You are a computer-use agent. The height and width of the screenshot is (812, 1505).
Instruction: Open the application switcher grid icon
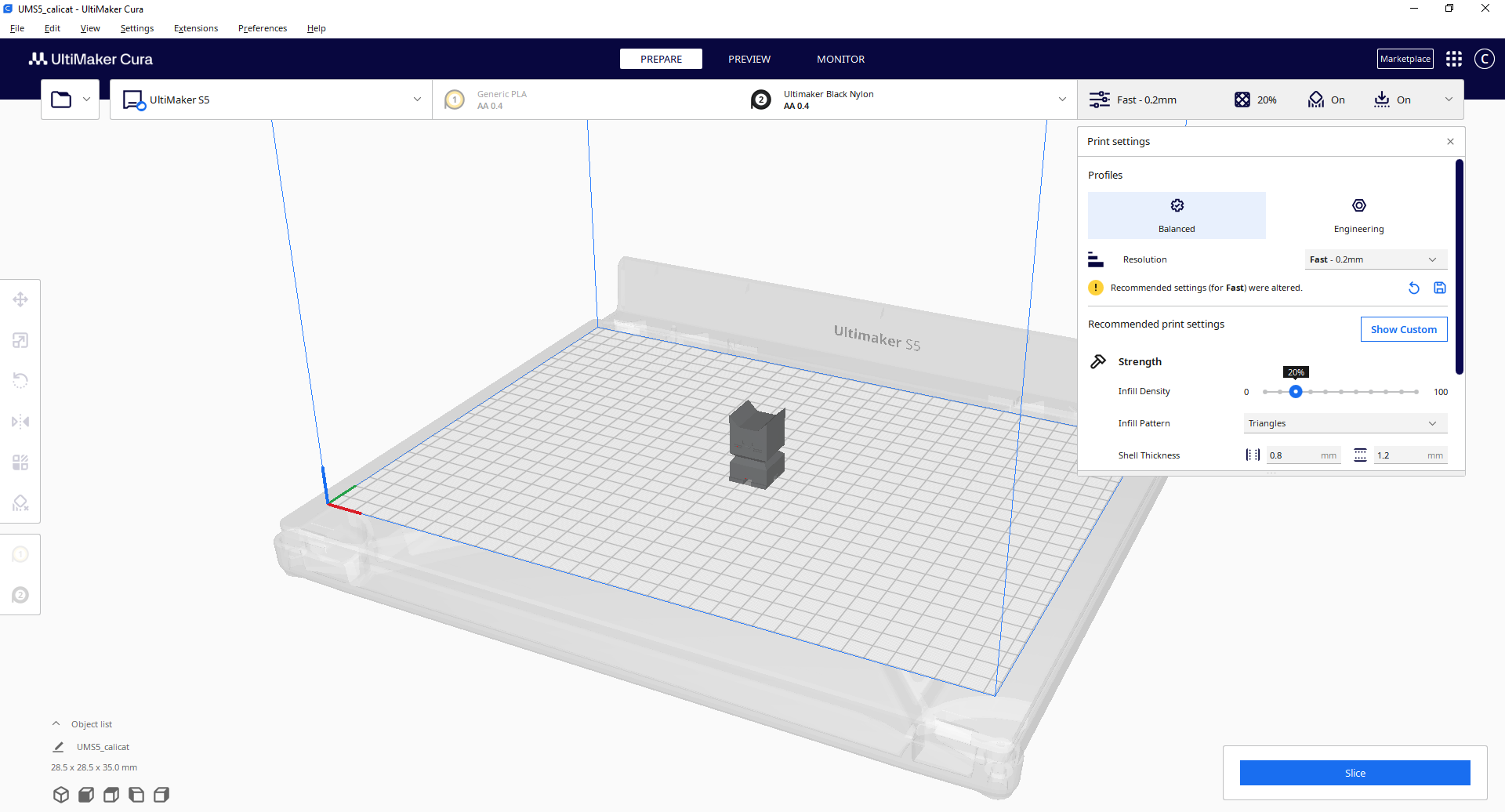(x=1454, y=59)
